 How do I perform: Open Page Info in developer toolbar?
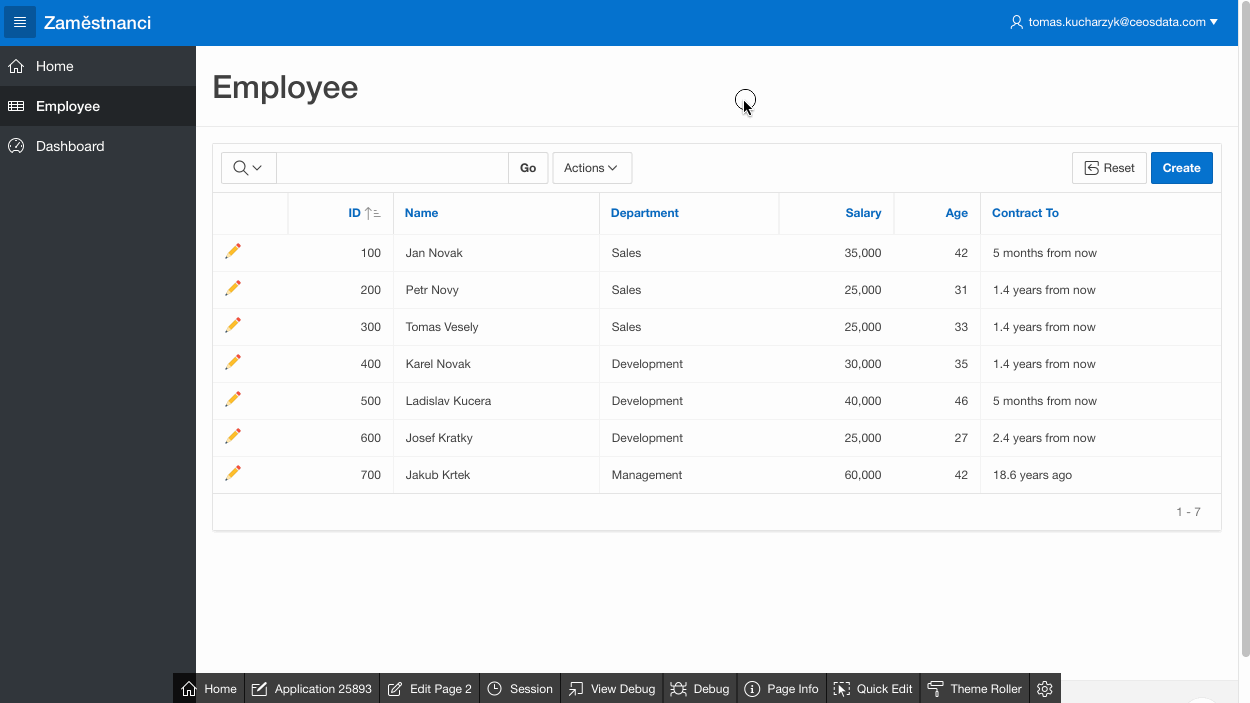click(x=781, y=689)
